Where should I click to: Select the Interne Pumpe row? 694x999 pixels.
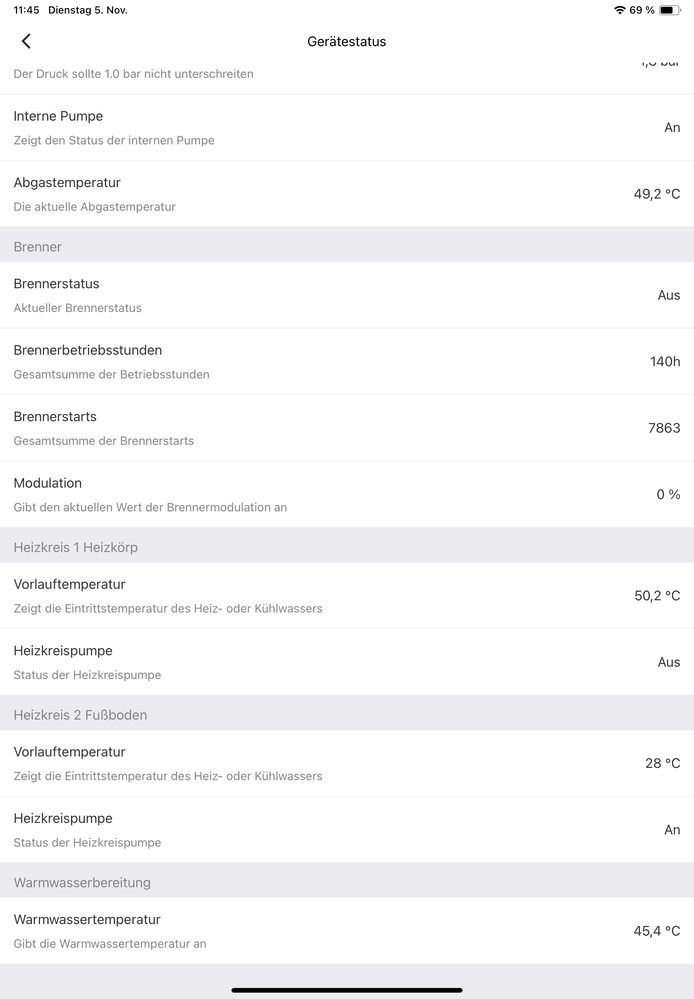click(347, 127)
